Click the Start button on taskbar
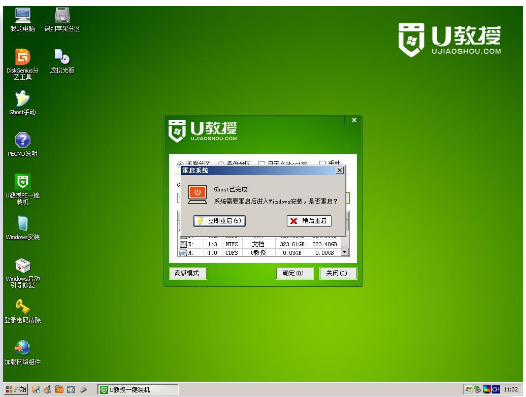The image size is (526, 397). click(16, 389)
